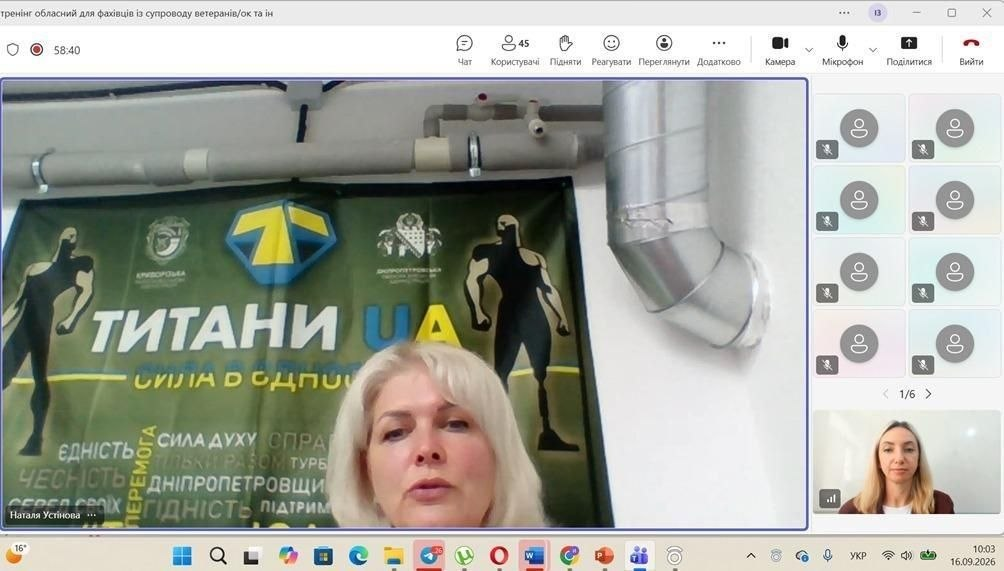Open Task View on taskbar
1004x571 pixels.
[252, 556]
